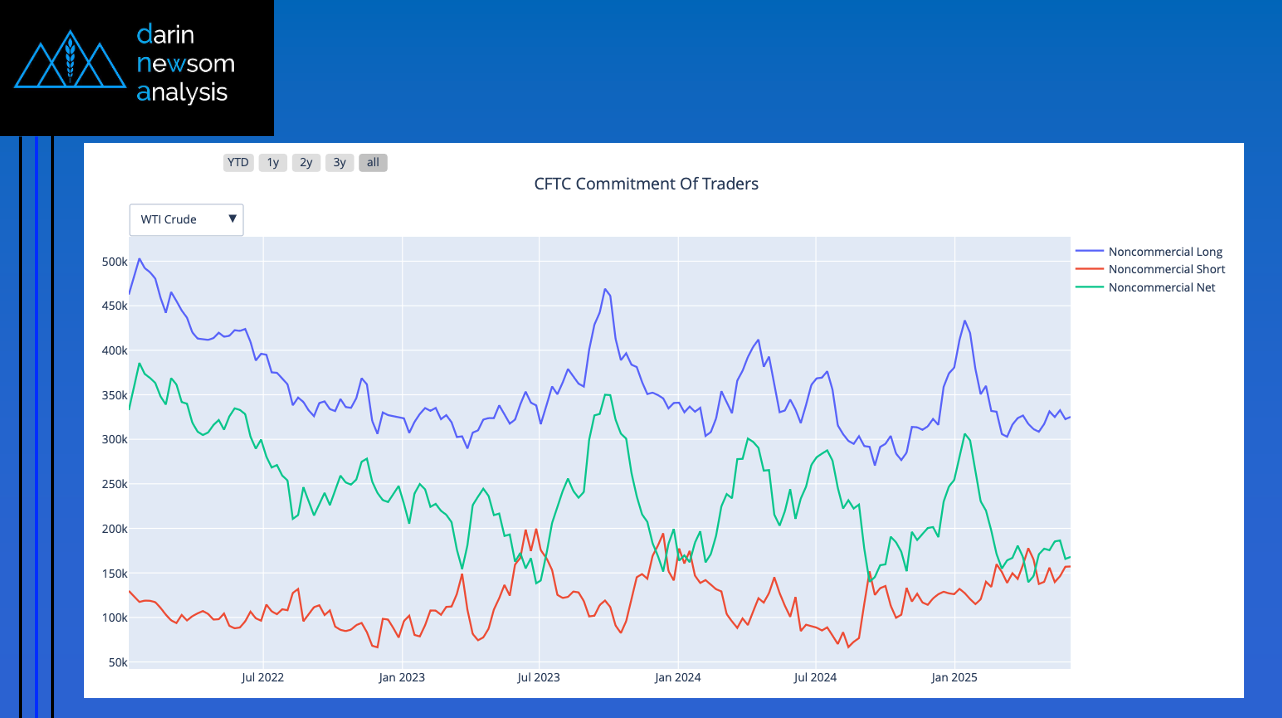The height and width of the screenshot is (718, 1282).
Task: Click the dropdown arrow beside WTI Crude
Action: point(233,219)
